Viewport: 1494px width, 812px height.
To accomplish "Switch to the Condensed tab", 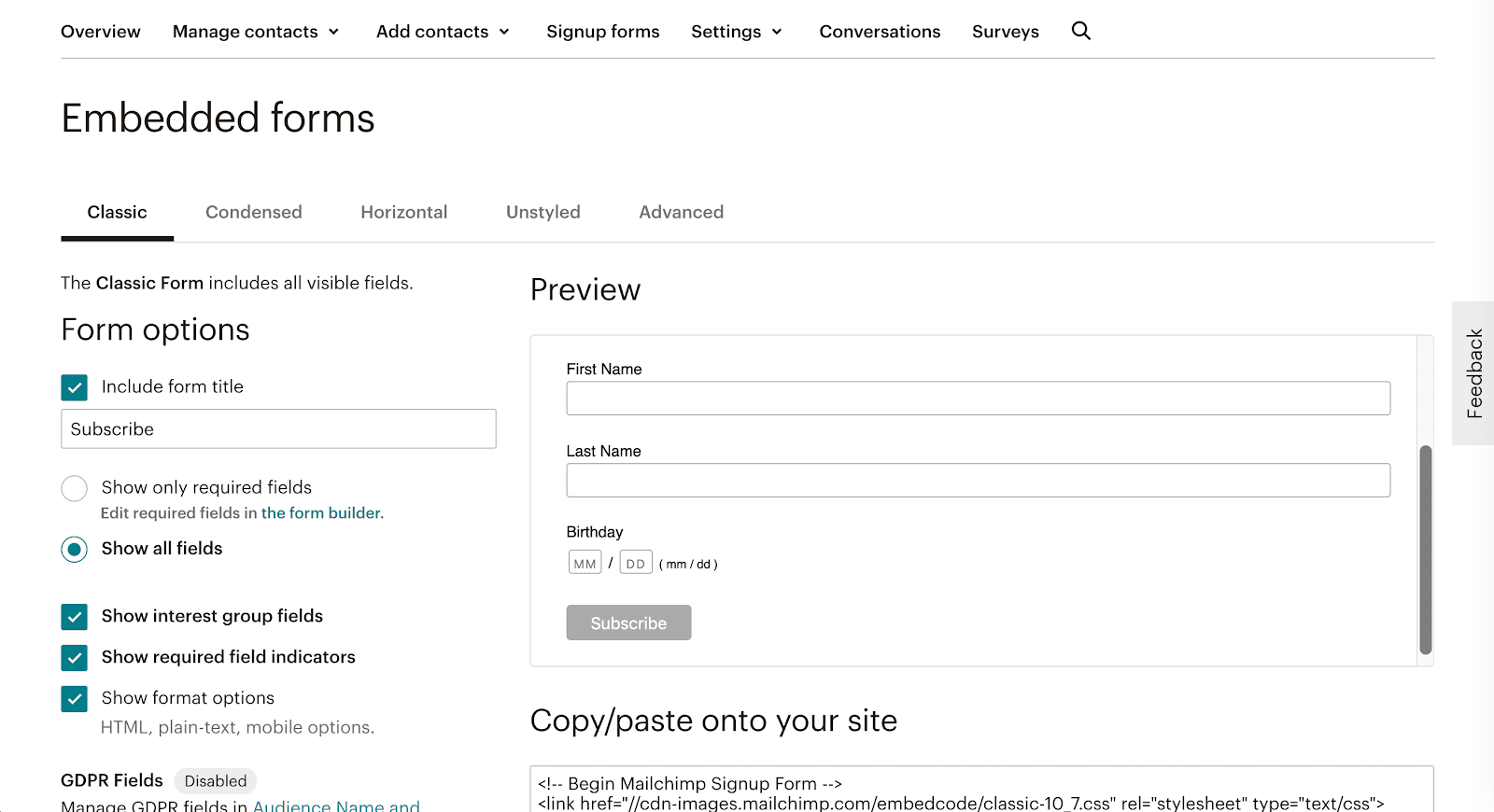I will (254, 213).
